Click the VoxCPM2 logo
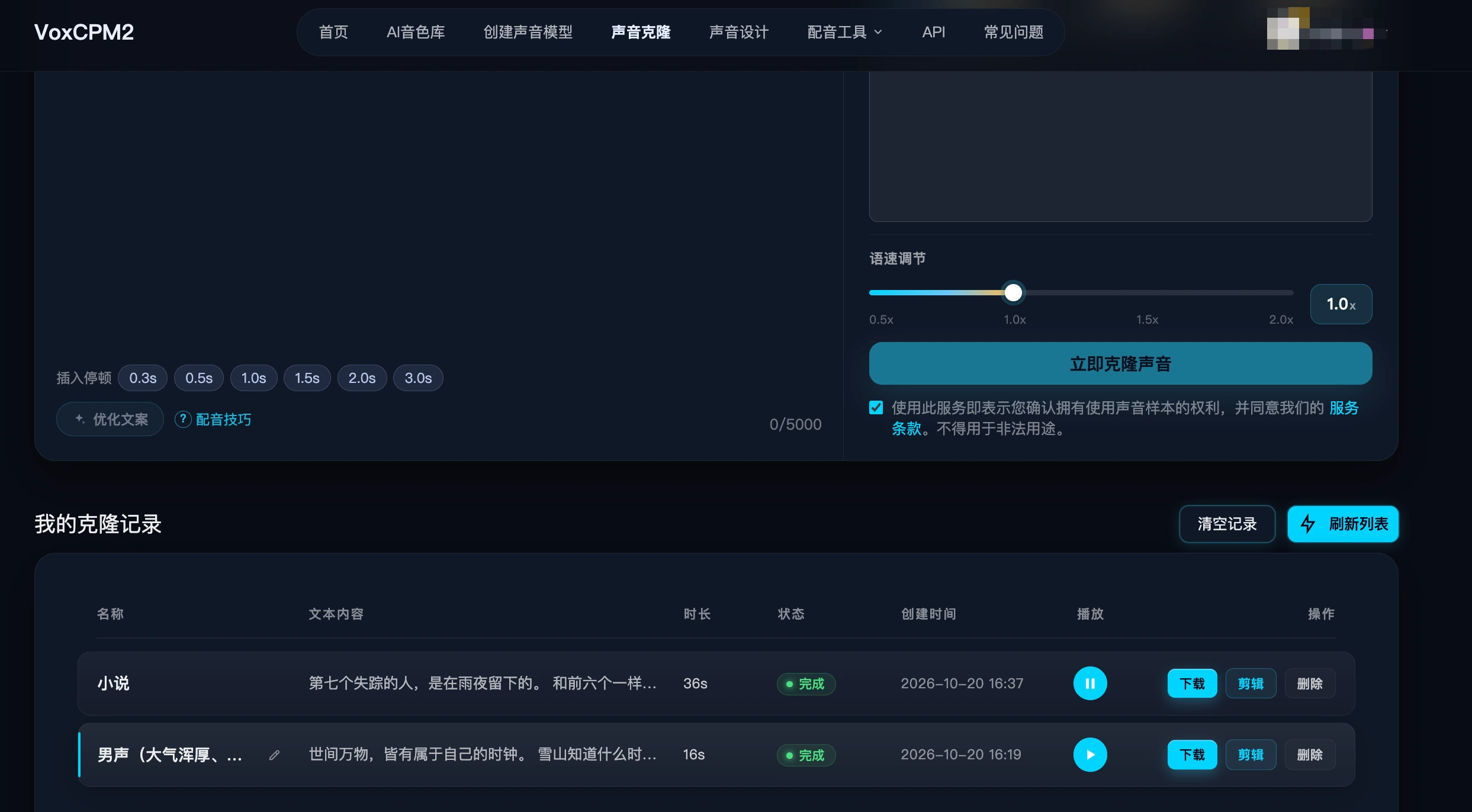 click(84, 32)
